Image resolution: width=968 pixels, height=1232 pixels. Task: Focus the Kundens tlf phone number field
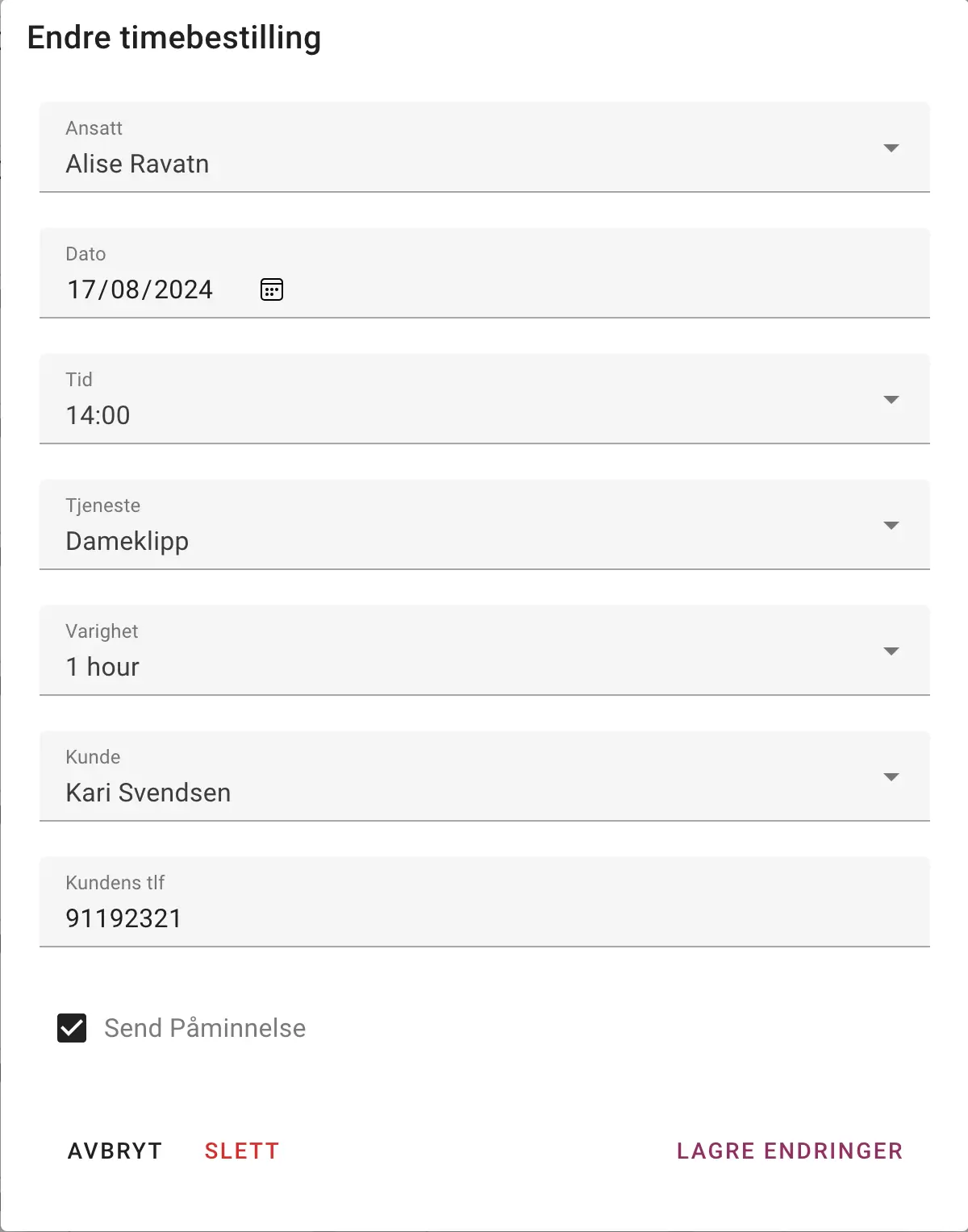pos(484,918)
